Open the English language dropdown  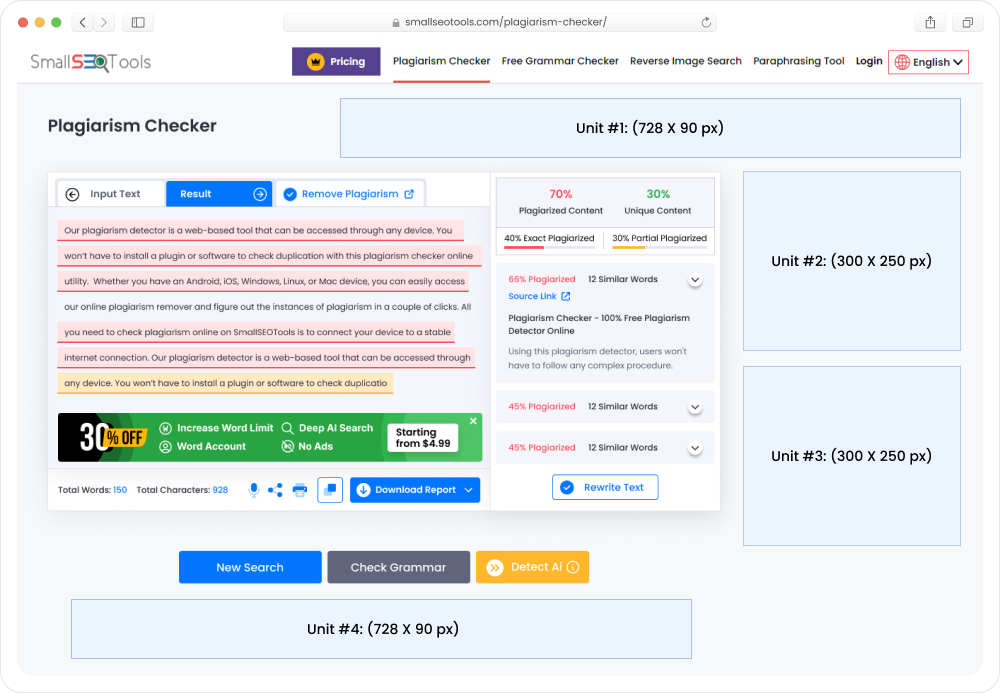(928, 62)
